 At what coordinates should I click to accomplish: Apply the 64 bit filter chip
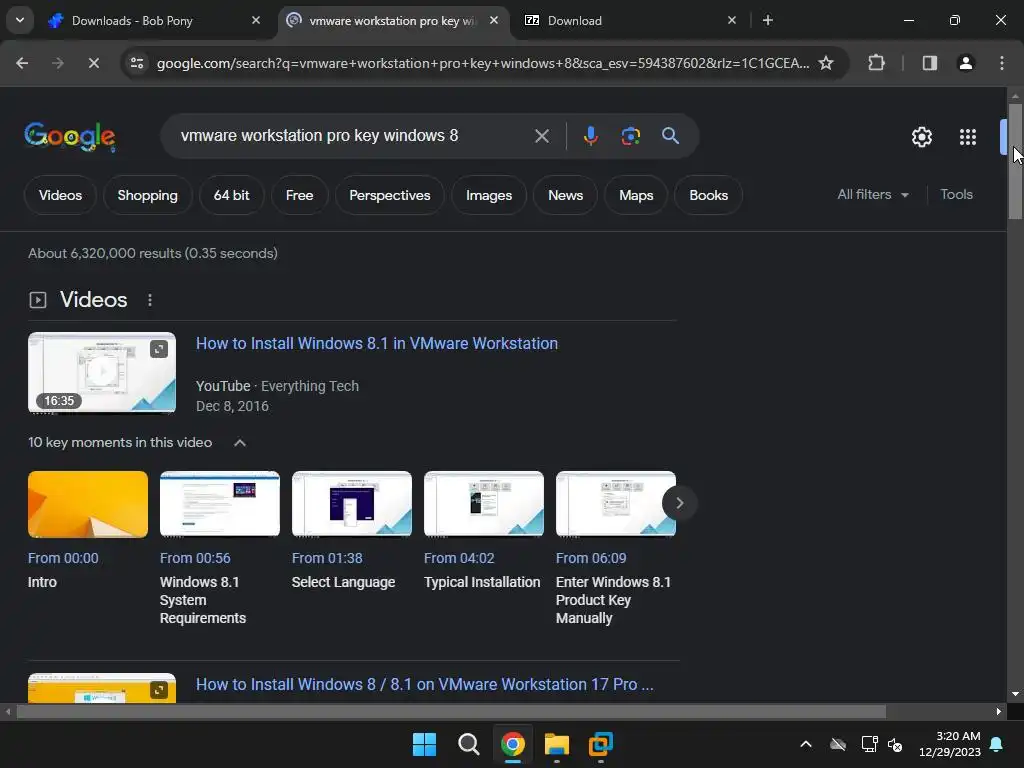(x=231, y=195)
